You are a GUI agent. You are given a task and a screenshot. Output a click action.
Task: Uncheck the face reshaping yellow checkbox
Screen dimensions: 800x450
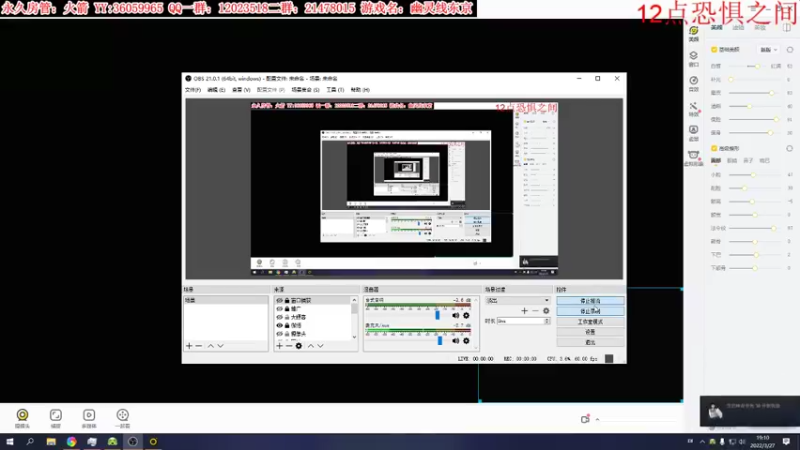pyautogui.click(x=714, y=148)
